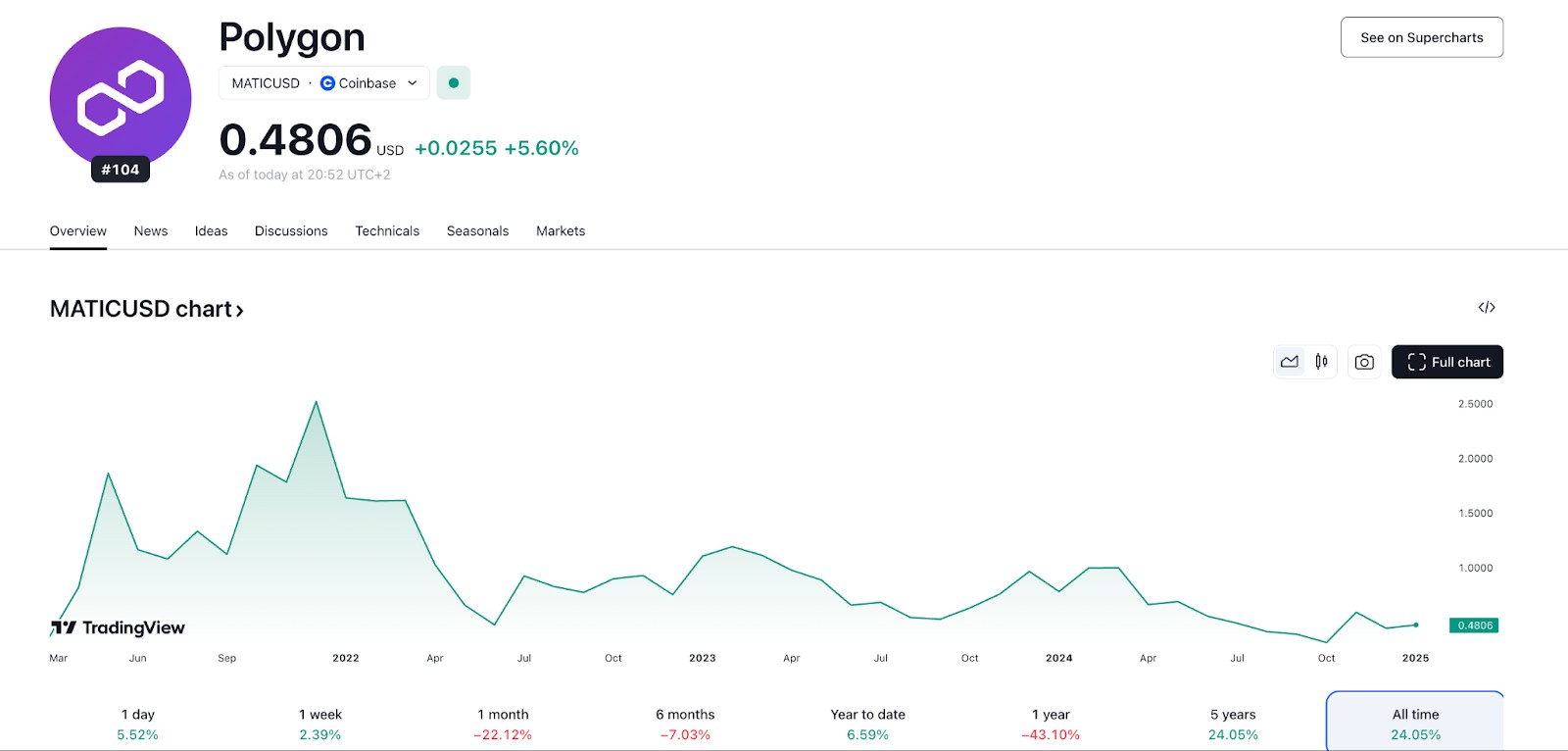Click the Polygon MATIC logo icon
Image resolution: width=1568 pixels, height=751 pixels.
pyautogui.click(x=121, y=98)
